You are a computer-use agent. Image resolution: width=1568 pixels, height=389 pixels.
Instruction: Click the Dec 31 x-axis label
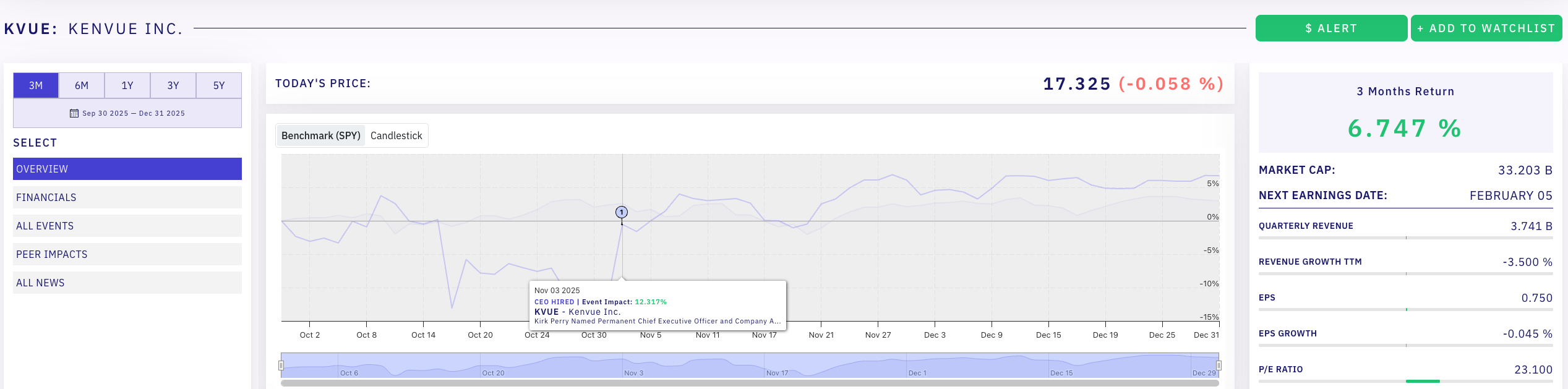[1206, 335]
